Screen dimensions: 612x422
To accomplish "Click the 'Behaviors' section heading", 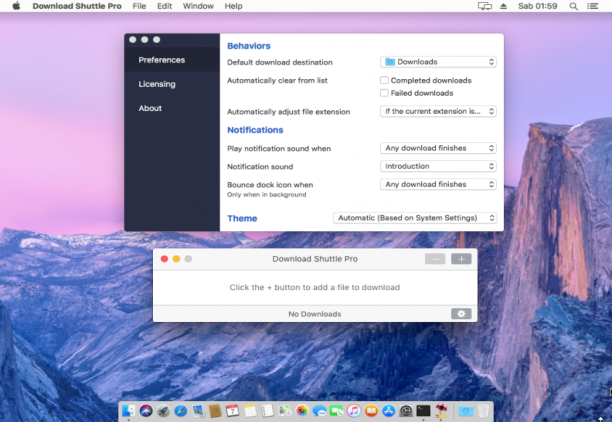I will tap(249, 46).
